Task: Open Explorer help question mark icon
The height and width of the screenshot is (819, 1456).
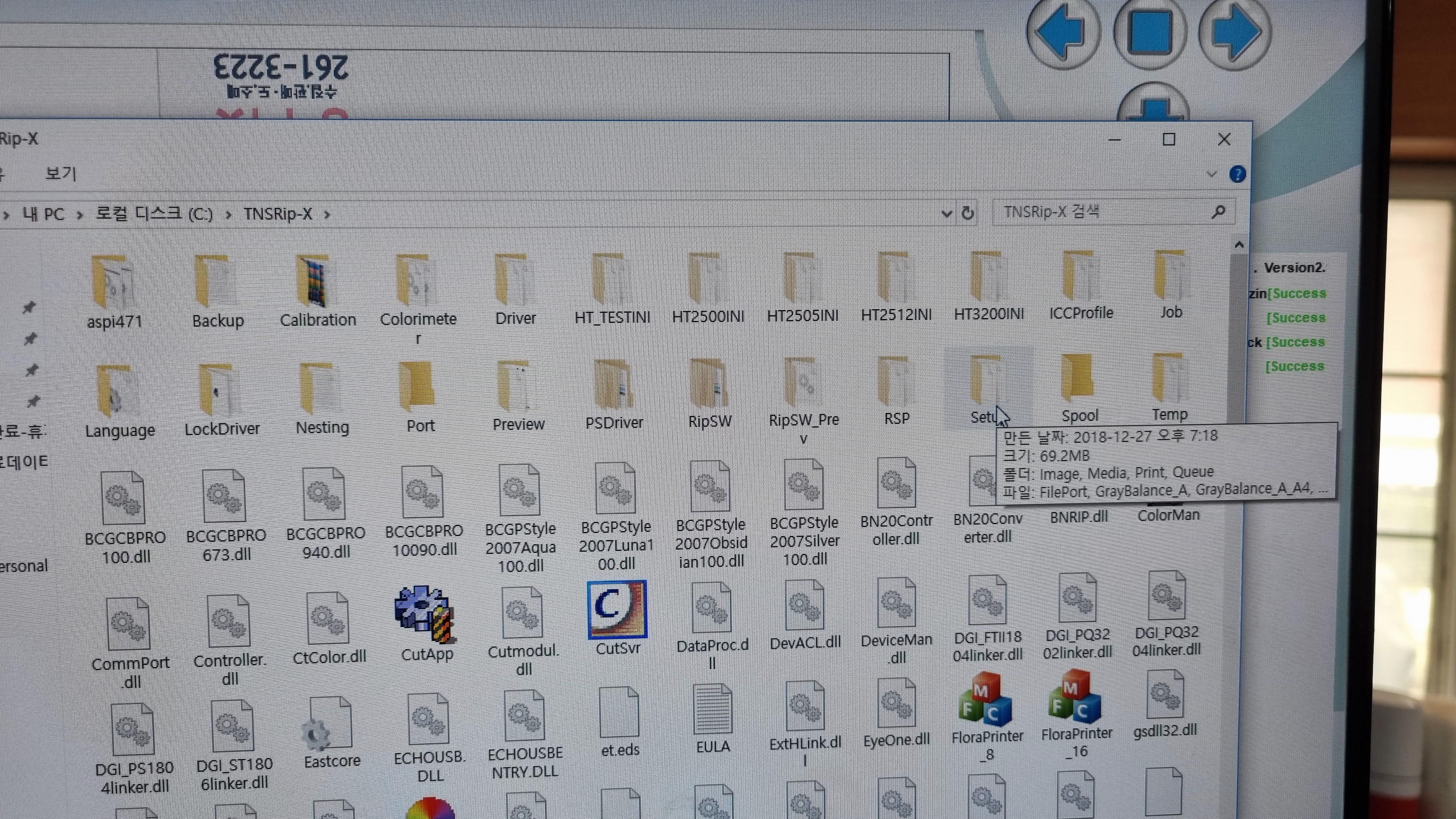Action: tap(1237, 174)
